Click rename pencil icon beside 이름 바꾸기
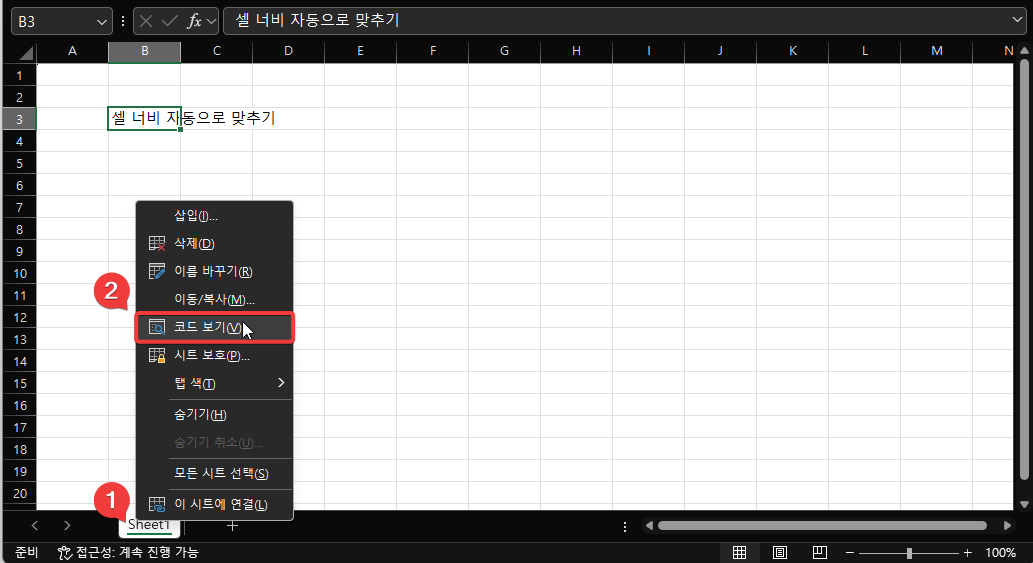 click(157, 271)
